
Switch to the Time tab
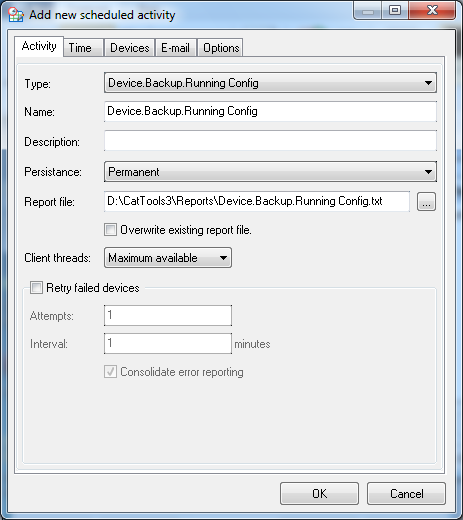click(x=83, y=48)
